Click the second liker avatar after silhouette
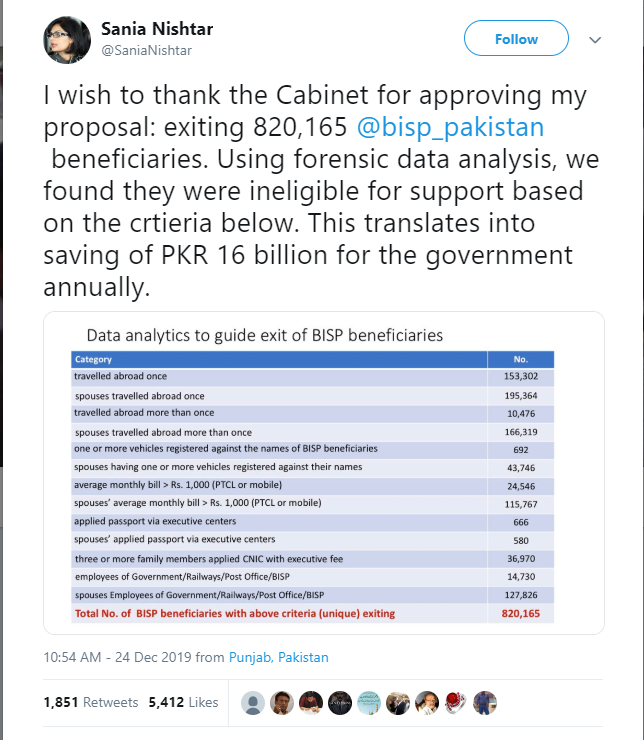644x740 pixels. (x=284, y=703)
